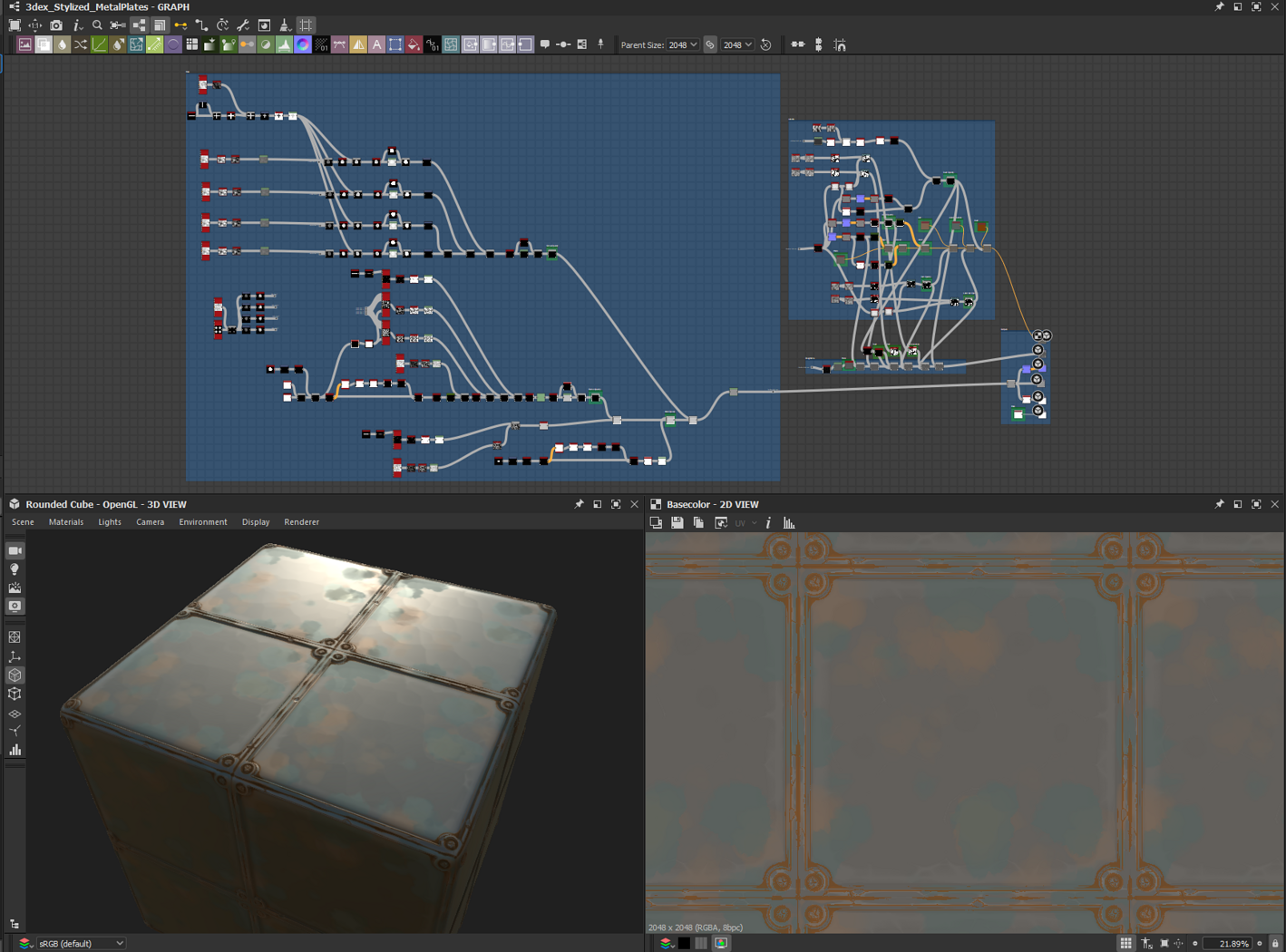Align selected nodes horizontally
1286x952 pixels.
[798, 44]
